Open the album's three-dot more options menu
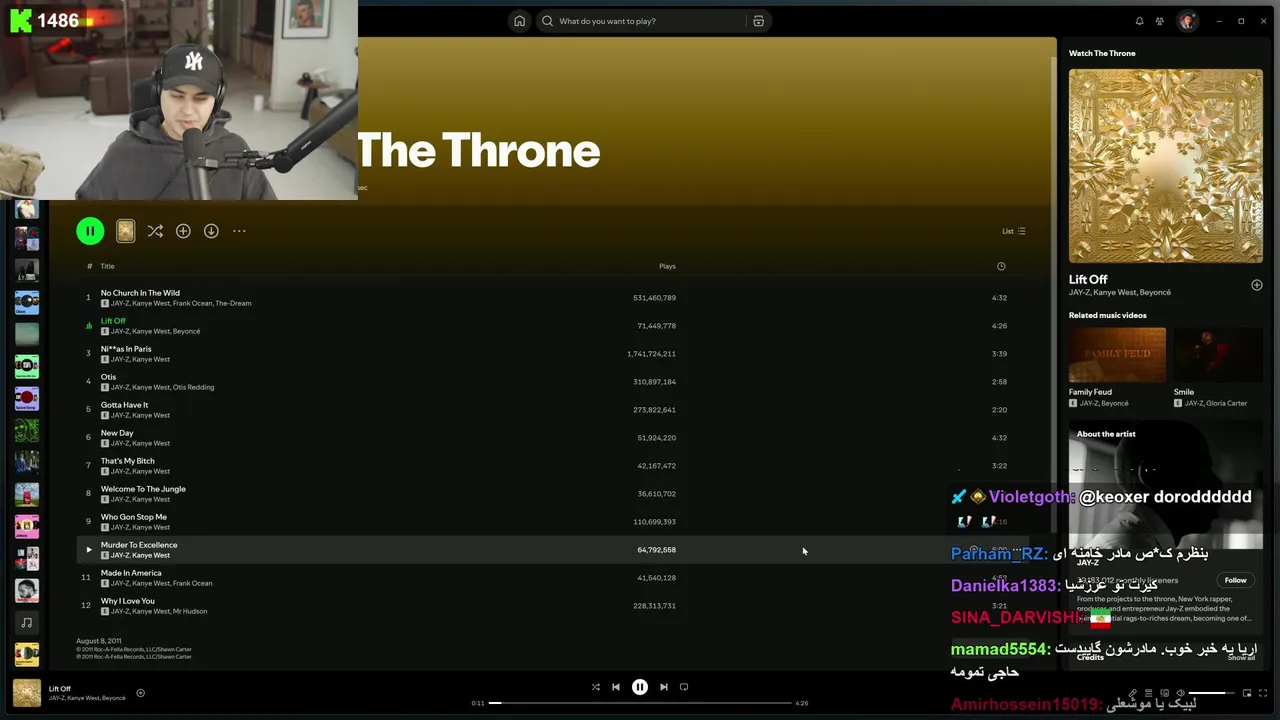The image size is (1280, 720). pyautogui.click(x=239, y=231)
